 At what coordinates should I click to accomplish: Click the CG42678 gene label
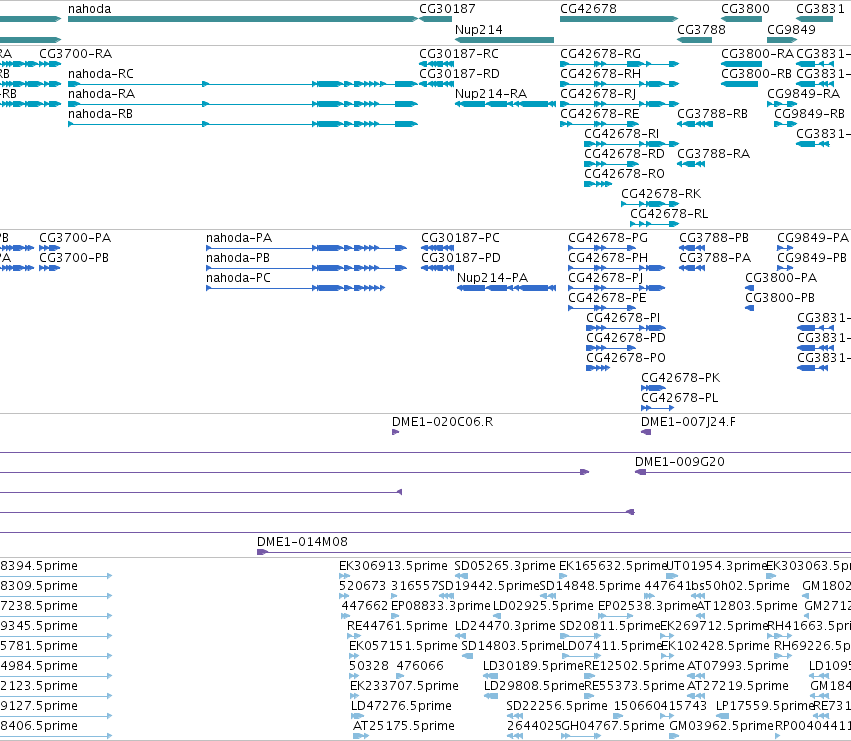click(x=588, y=9)
